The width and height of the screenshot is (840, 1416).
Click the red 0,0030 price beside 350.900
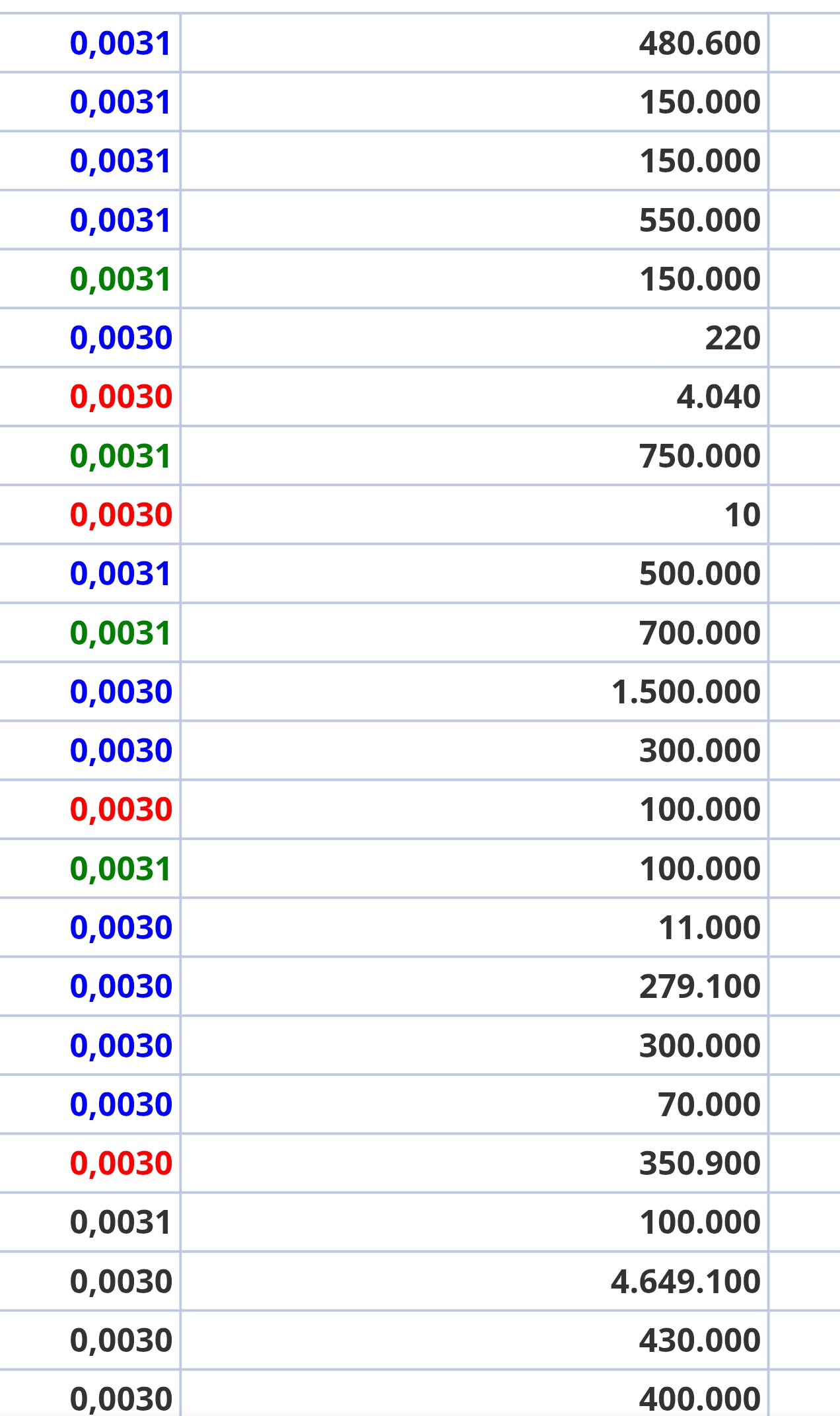click(x=121, y=1163)
